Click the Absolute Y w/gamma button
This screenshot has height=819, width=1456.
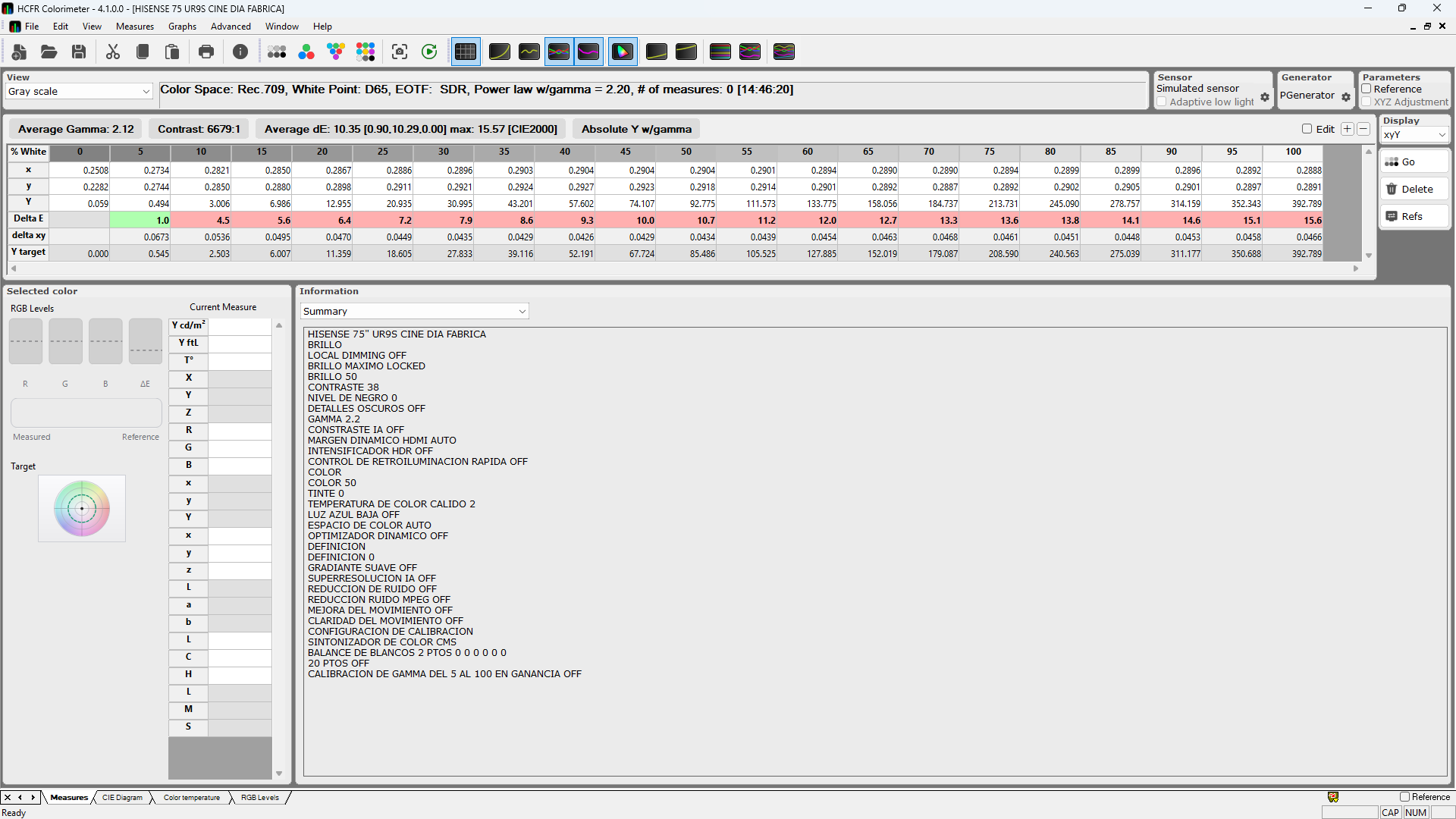(x=636, y=129)
